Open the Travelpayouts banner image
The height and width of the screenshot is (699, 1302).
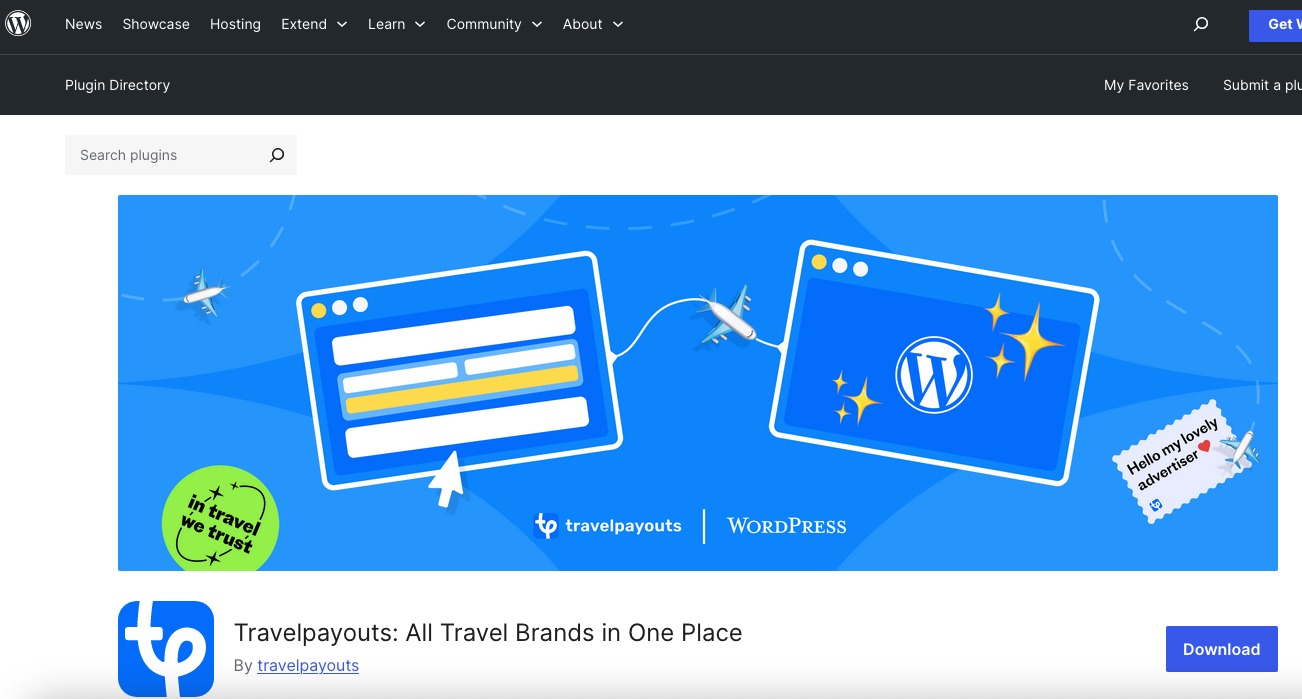coord(698,383)
